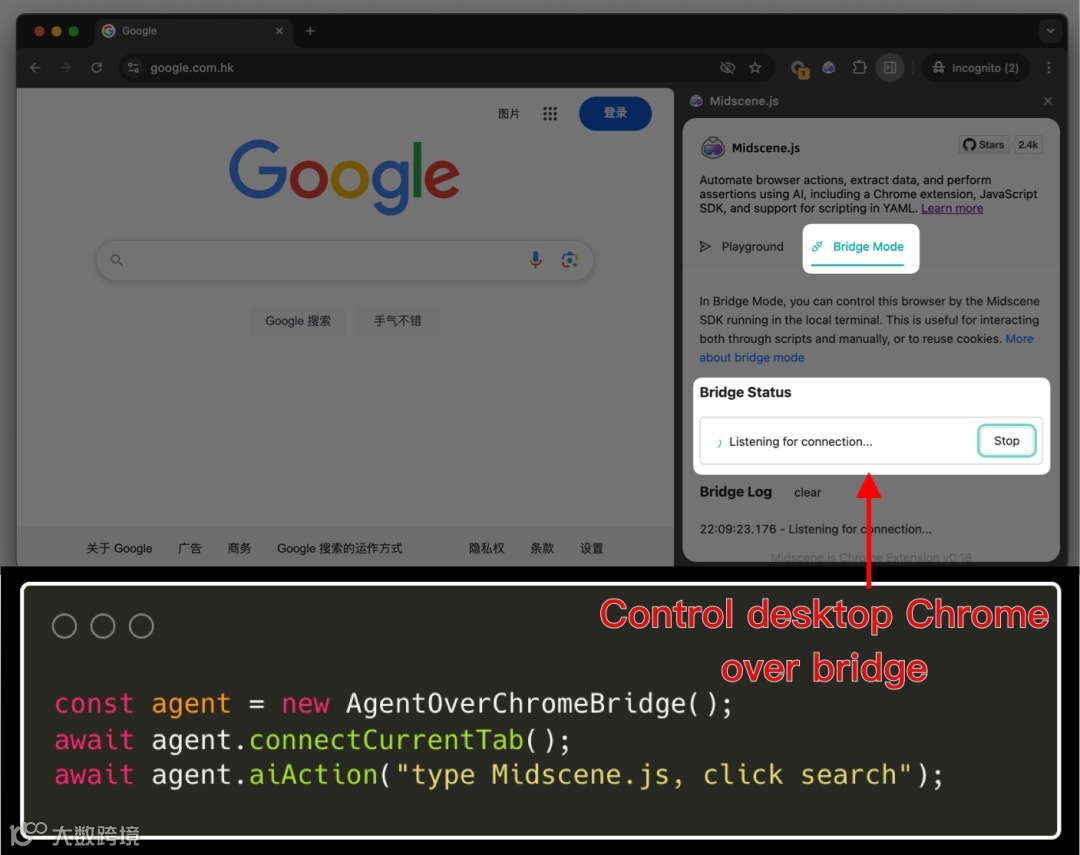Click the Google logo
The height and width of the screenshot is (855, 1080).
344,176
